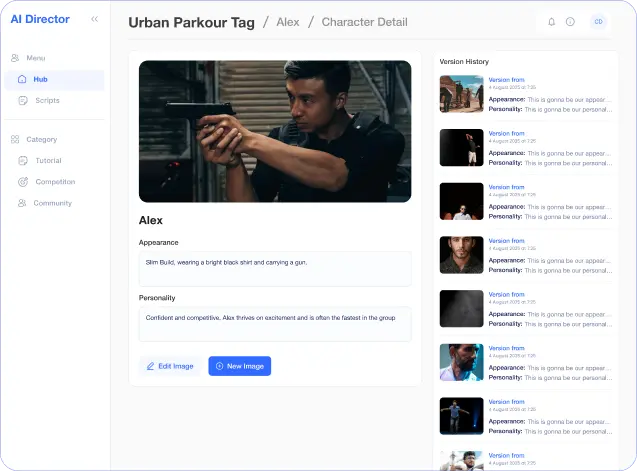Click the Personality field label
Image resolution: width=637 pixels, height=471 pixels.
point(157,298)
